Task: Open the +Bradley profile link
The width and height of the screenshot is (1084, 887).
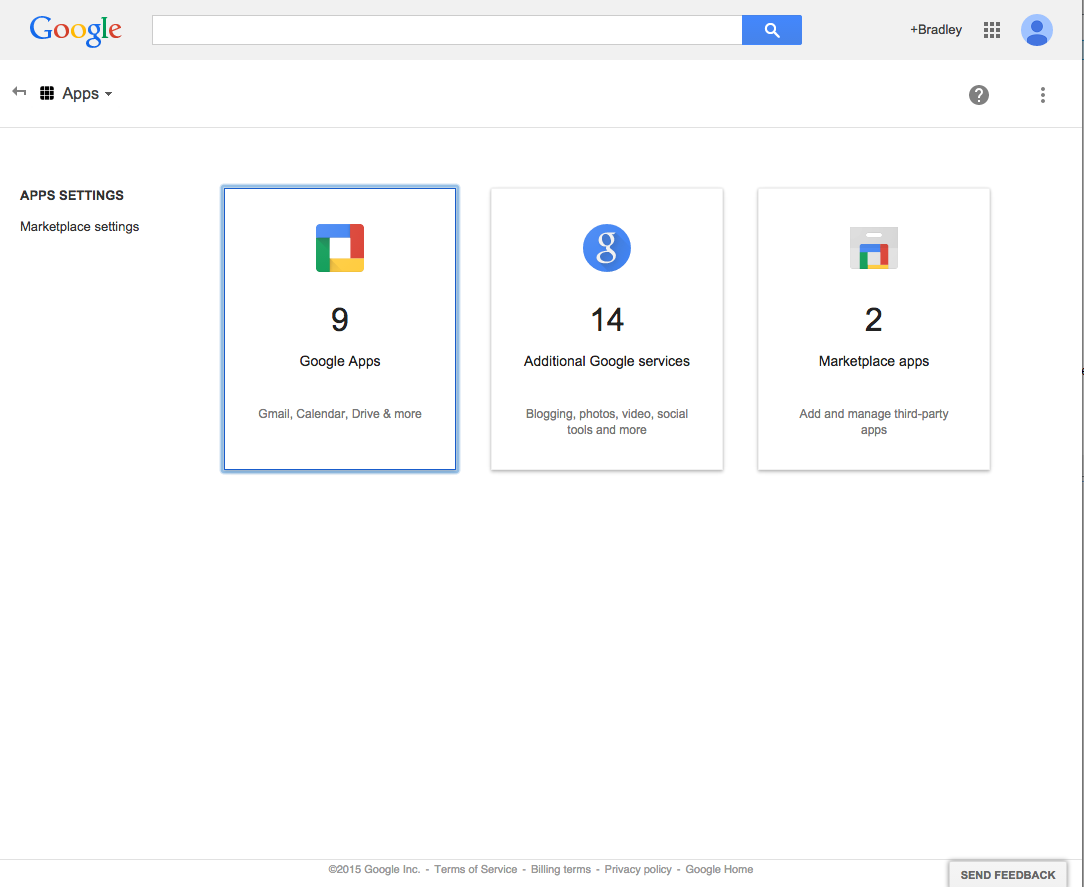Action: coord(935,30)
